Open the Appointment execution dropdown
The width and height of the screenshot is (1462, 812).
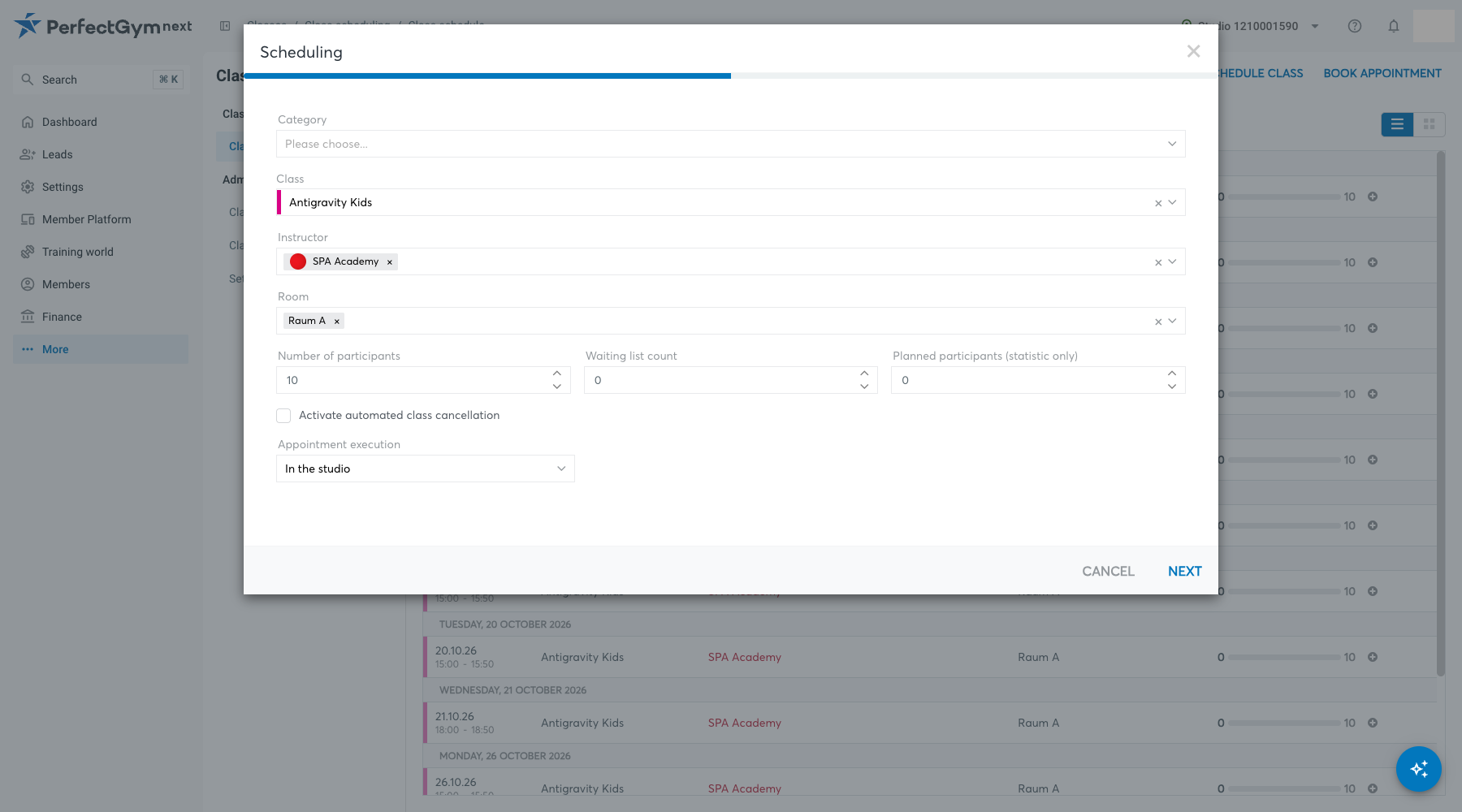pyautogui.click(x=426, y=469)
